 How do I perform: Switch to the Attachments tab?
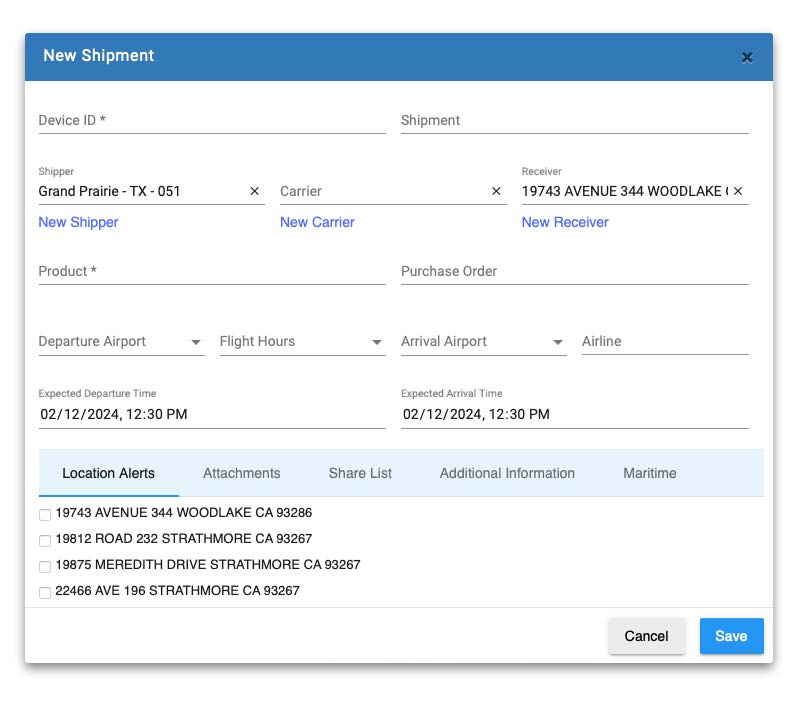click(241, 473)
